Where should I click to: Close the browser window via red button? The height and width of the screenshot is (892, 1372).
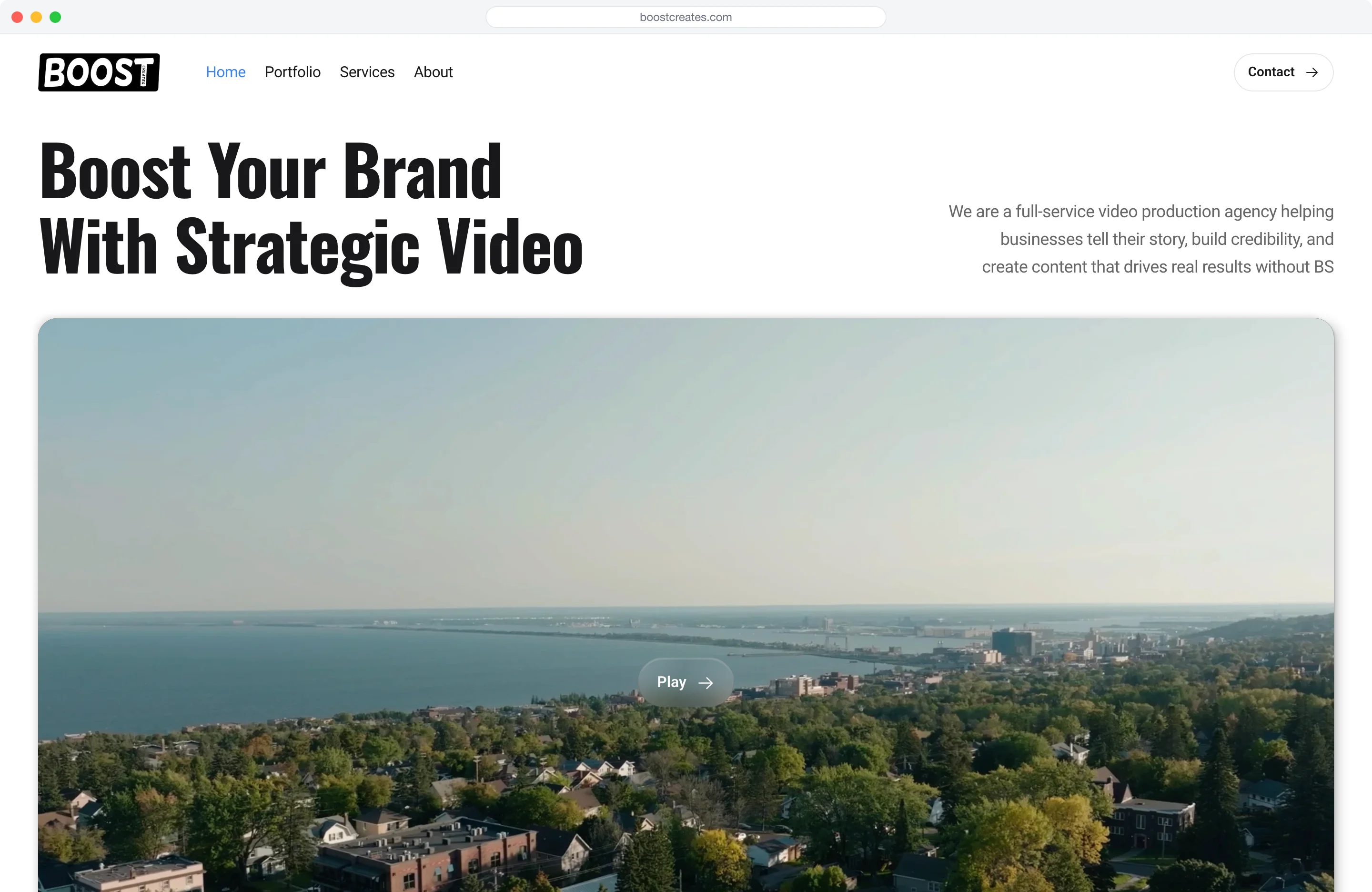coord(17,17)
